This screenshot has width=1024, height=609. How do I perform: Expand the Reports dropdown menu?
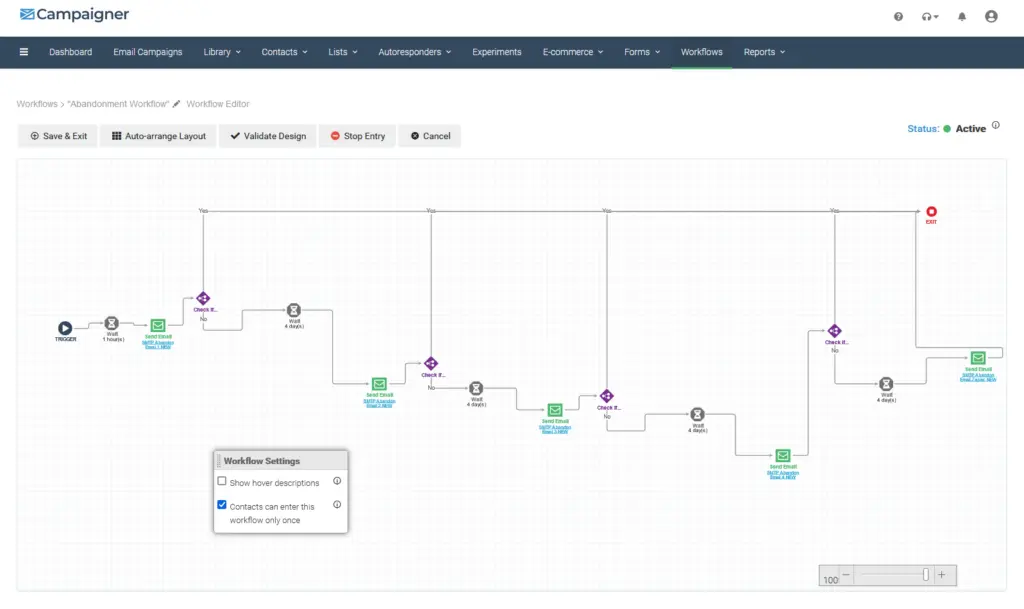tap(764, 52)
